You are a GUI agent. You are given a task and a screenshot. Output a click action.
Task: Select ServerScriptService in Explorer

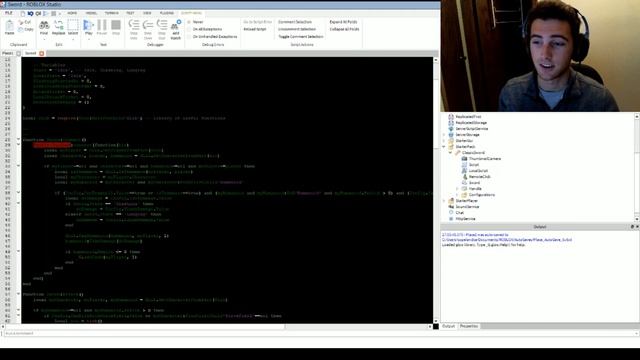472,129
